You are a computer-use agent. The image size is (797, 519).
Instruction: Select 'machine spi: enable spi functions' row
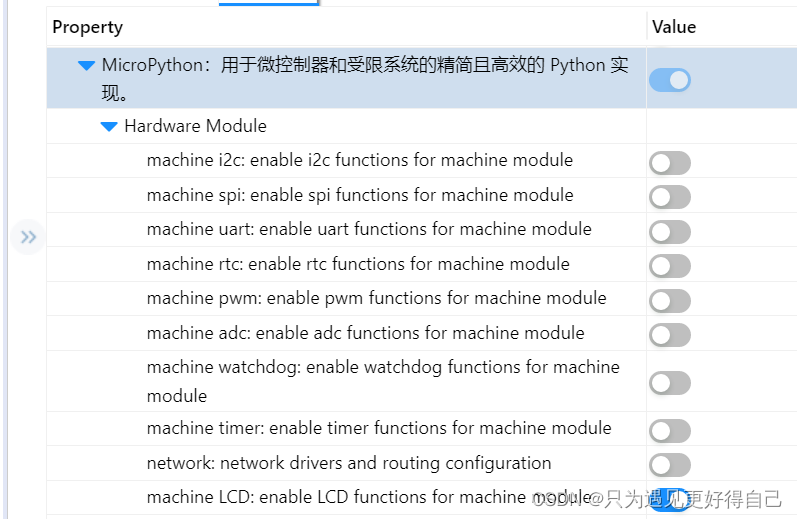coord(360,195)
